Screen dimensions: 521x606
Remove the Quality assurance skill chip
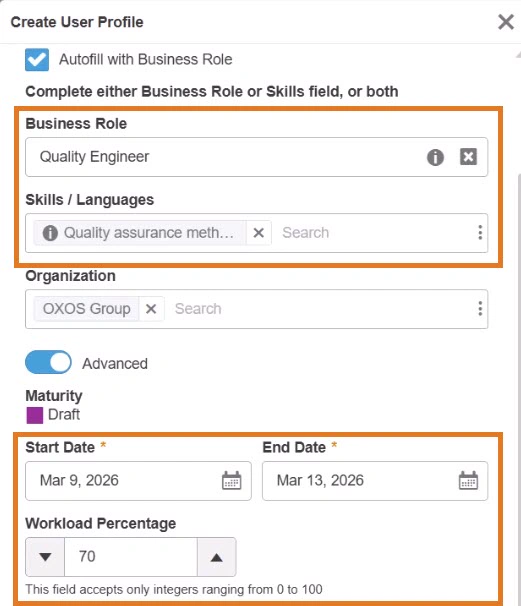259,233
